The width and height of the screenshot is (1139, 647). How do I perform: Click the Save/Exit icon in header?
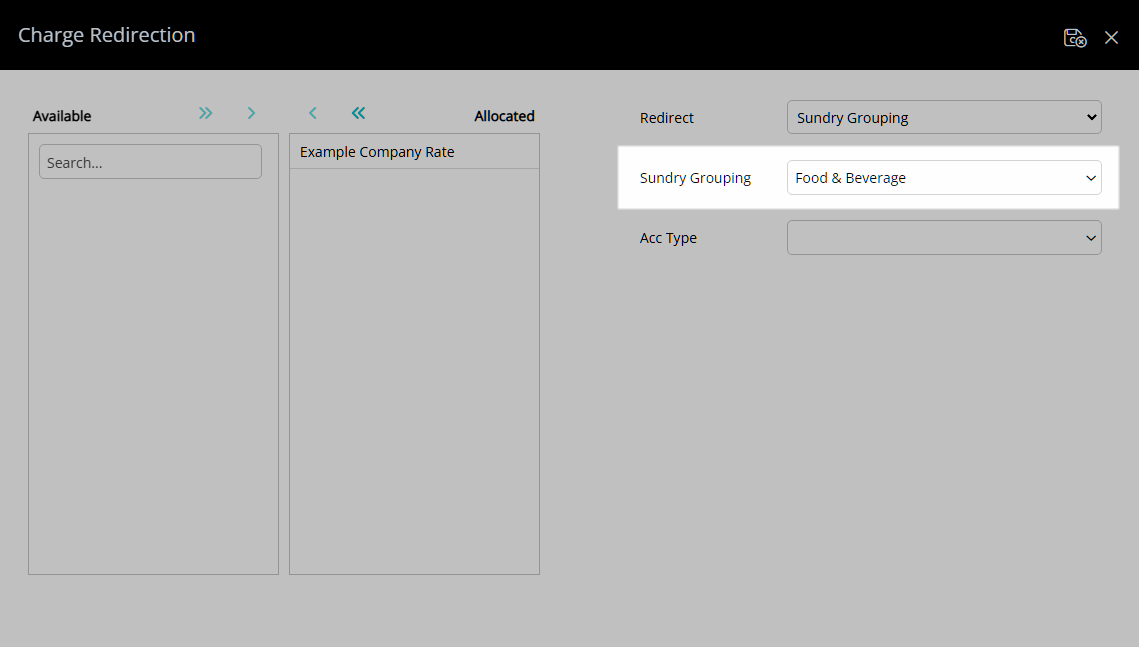click(1075, 37)
